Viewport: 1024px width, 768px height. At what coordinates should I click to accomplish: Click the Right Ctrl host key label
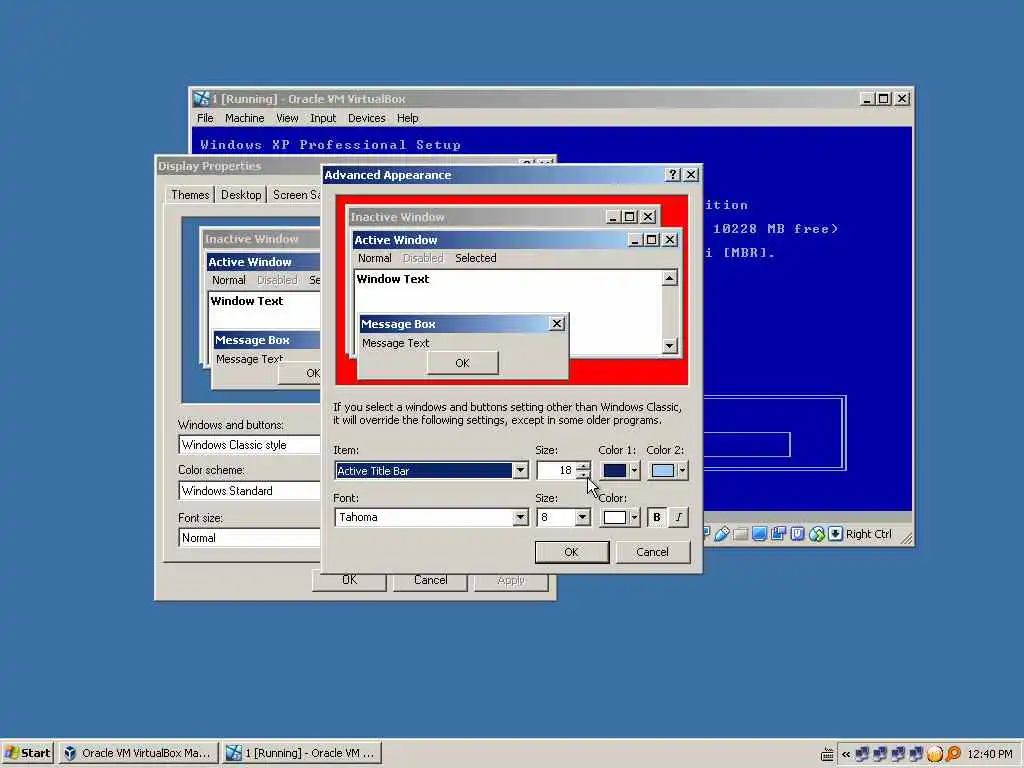click(869, 534)
